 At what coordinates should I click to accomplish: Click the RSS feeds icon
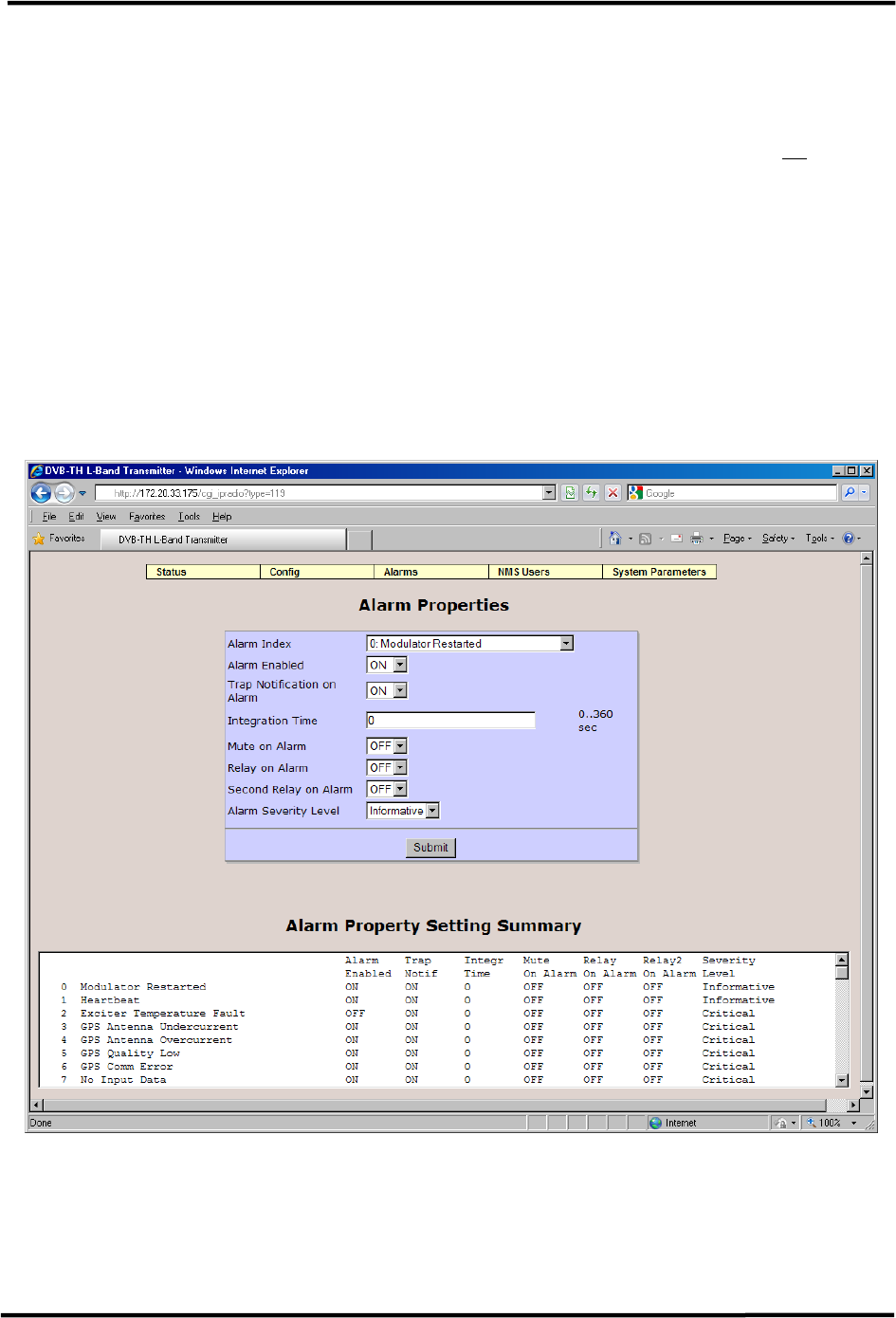(645, 539)
